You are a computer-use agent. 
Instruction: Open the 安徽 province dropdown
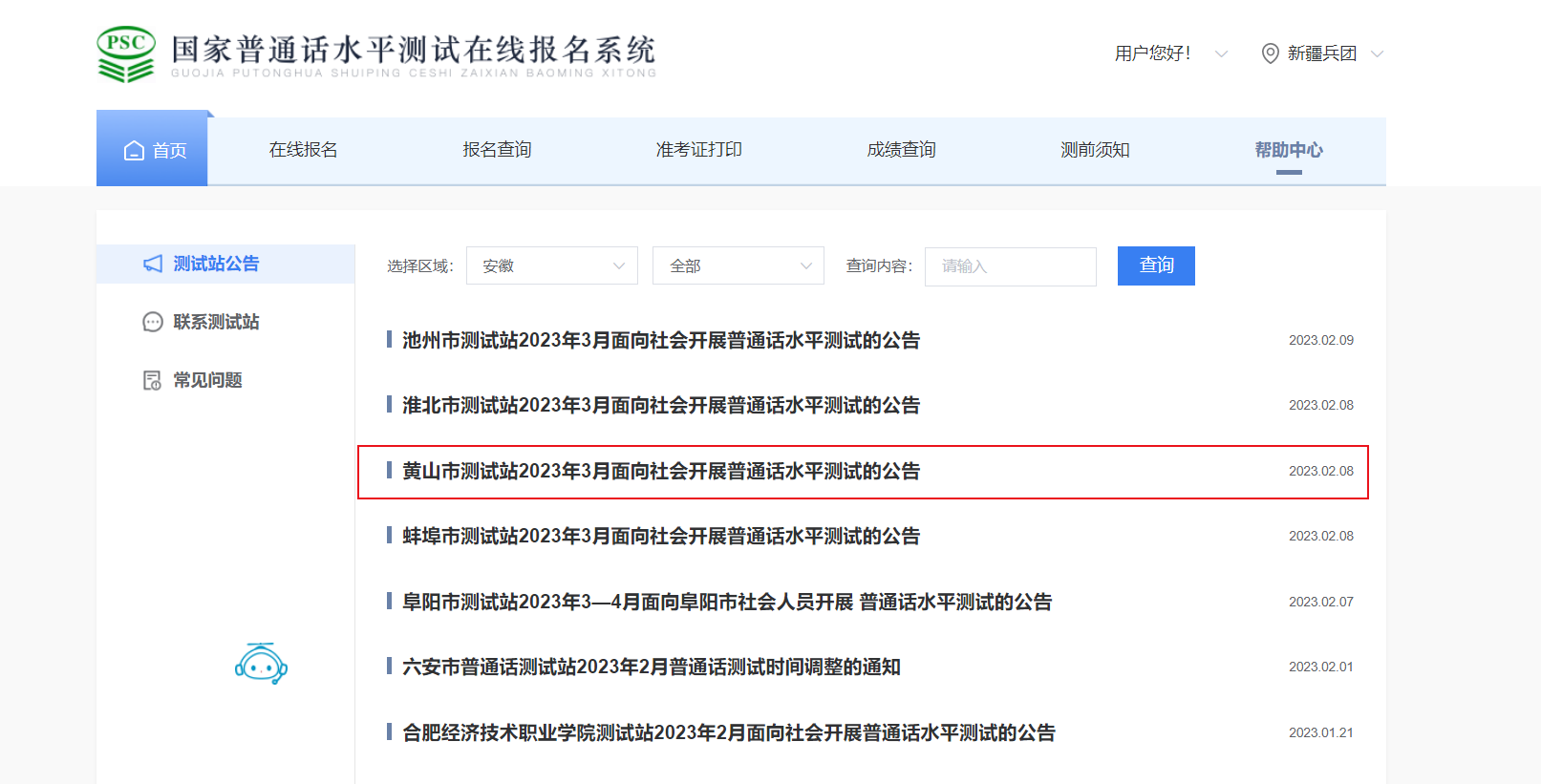[x=551, y=266]
